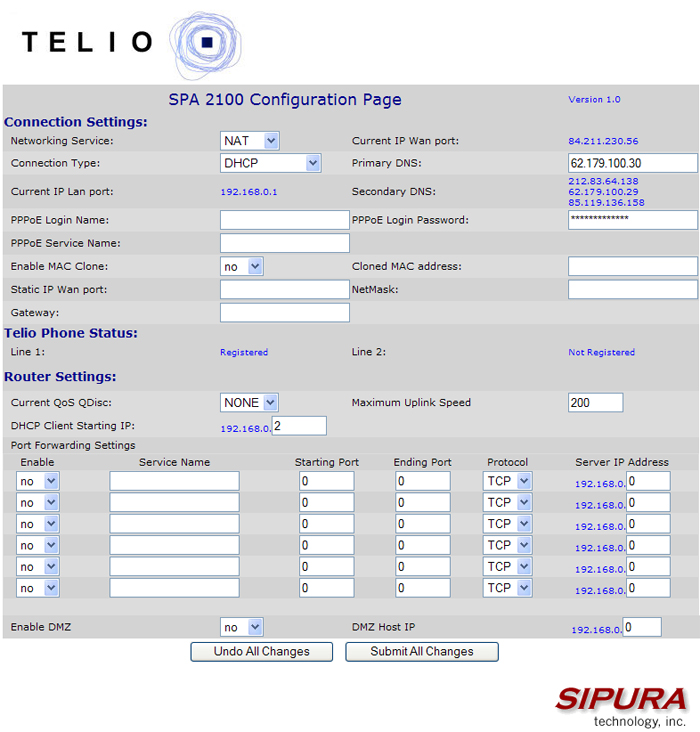The image size is (700, 732).
Task: Click second row Service Name field
Action: click(175, 502)
